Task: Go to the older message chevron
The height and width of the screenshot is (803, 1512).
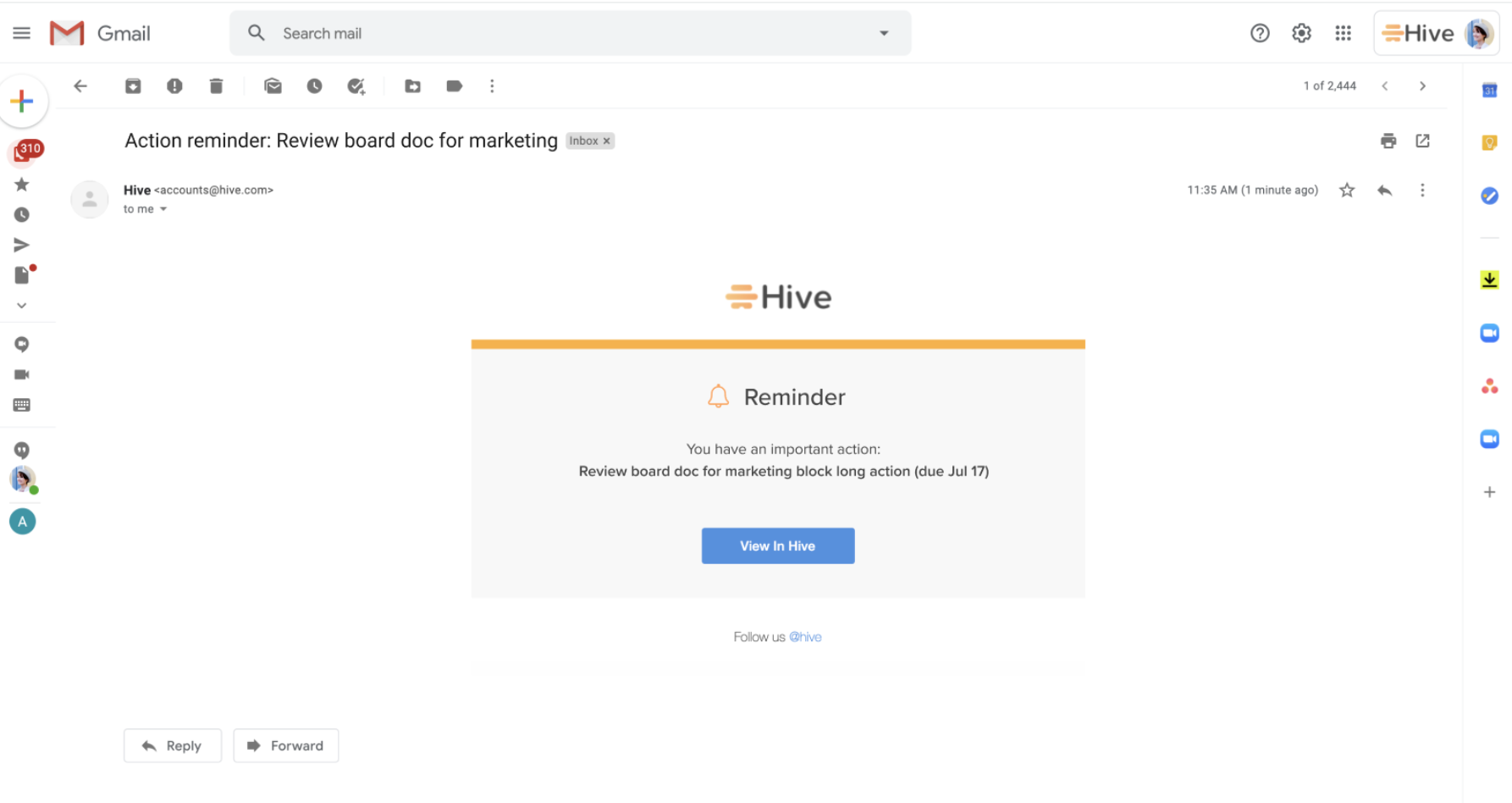Action: (x=1422, y=86)
